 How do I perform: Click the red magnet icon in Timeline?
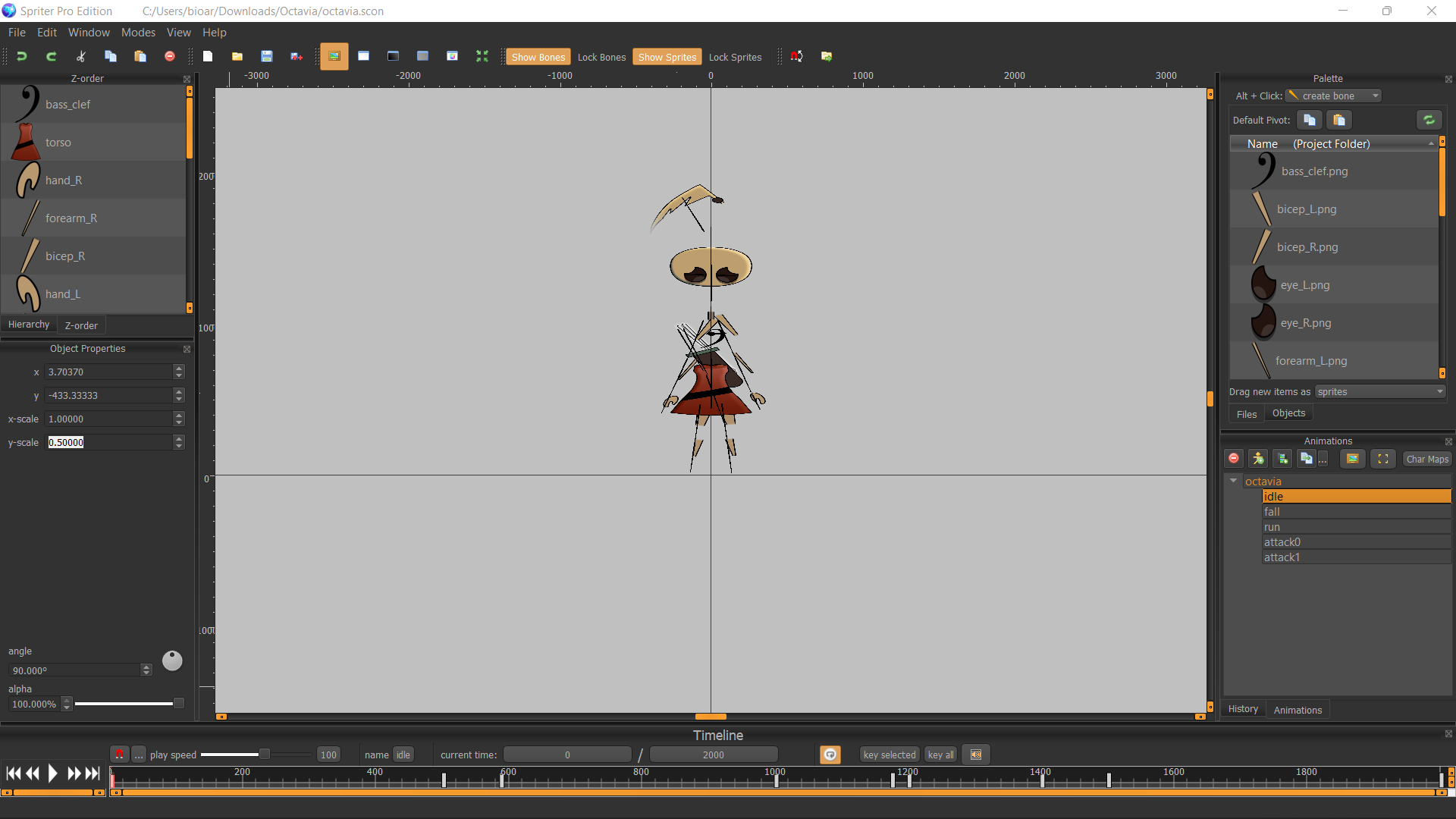(119, 755)
